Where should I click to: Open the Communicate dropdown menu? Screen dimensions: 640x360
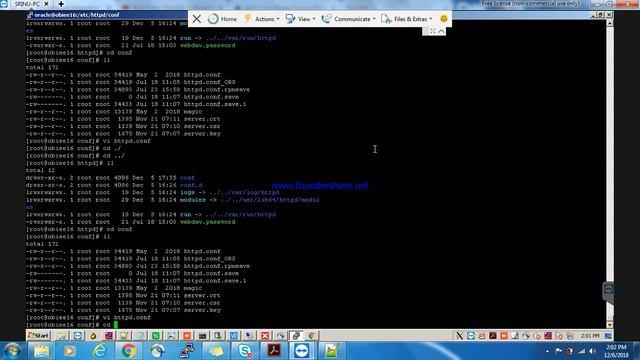[349, 19]
